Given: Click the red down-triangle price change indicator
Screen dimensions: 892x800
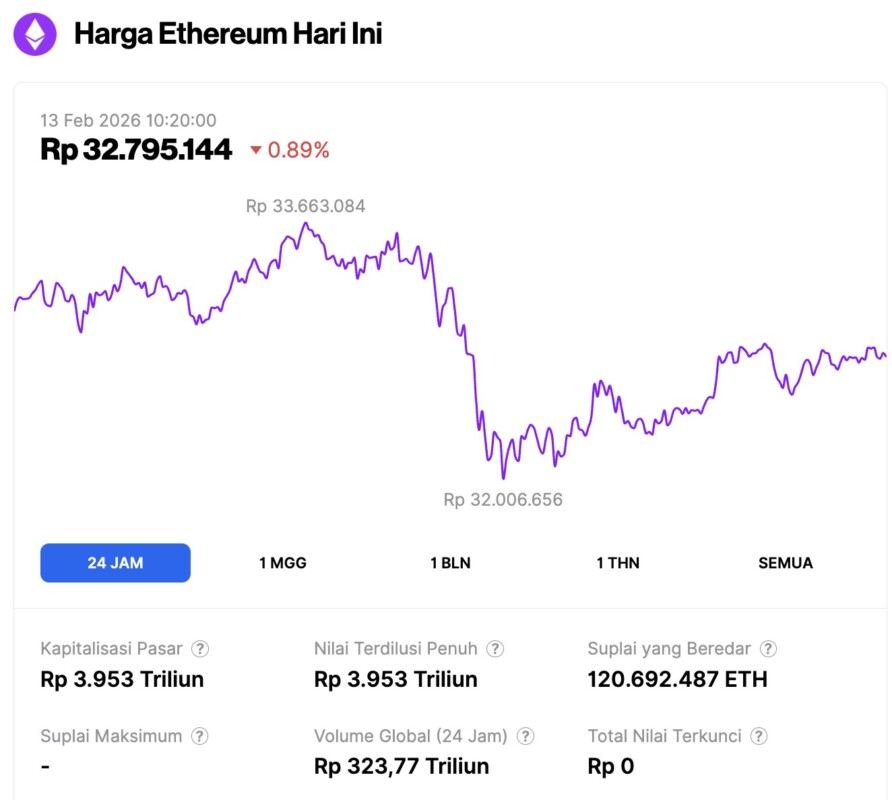Looking at the screenshot, I should tap(256, 151).
